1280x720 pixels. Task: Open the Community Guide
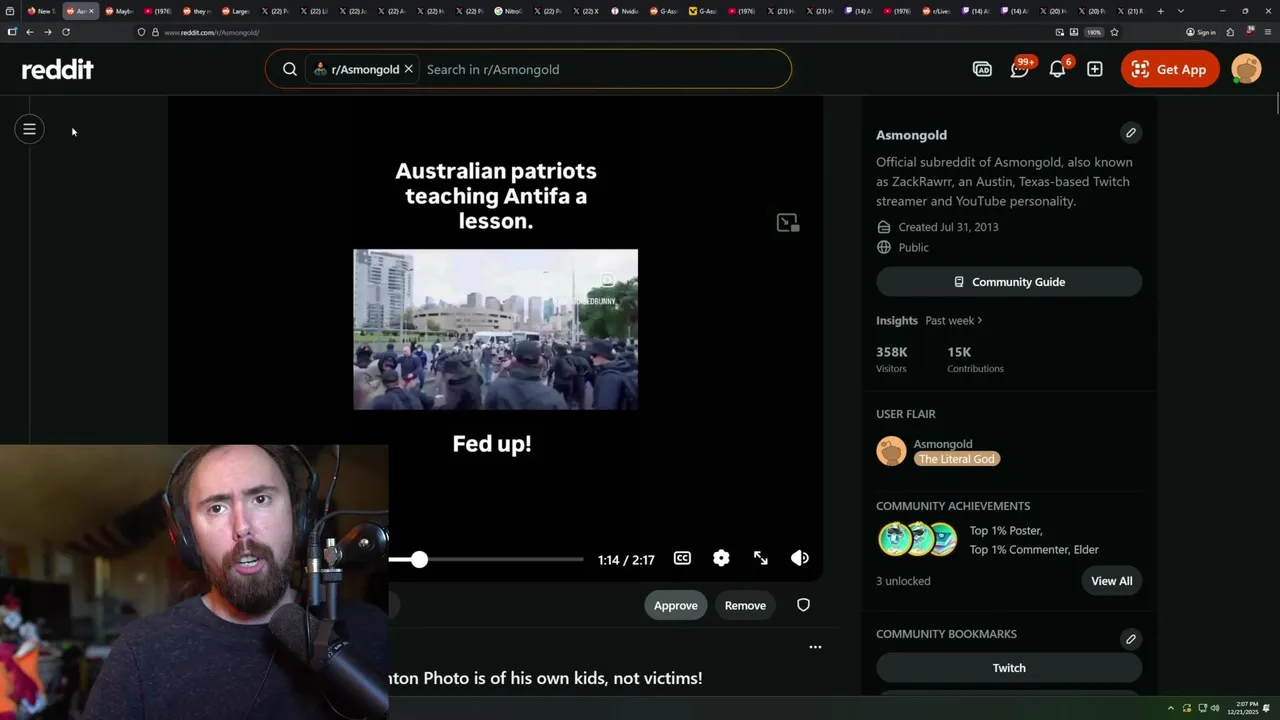1009,282
